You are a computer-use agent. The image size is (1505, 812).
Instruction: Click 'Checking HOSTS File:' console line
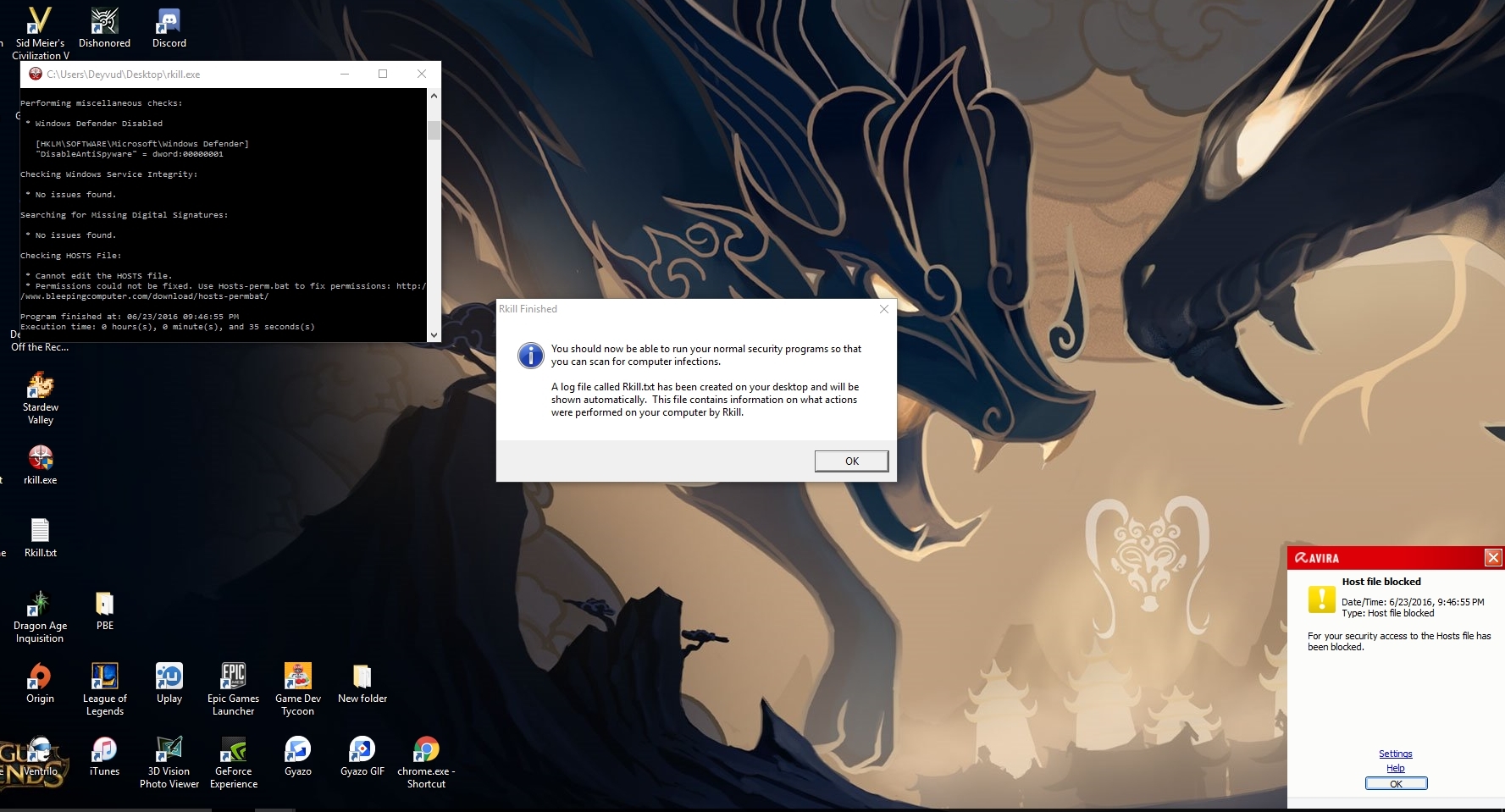(71, 256)
